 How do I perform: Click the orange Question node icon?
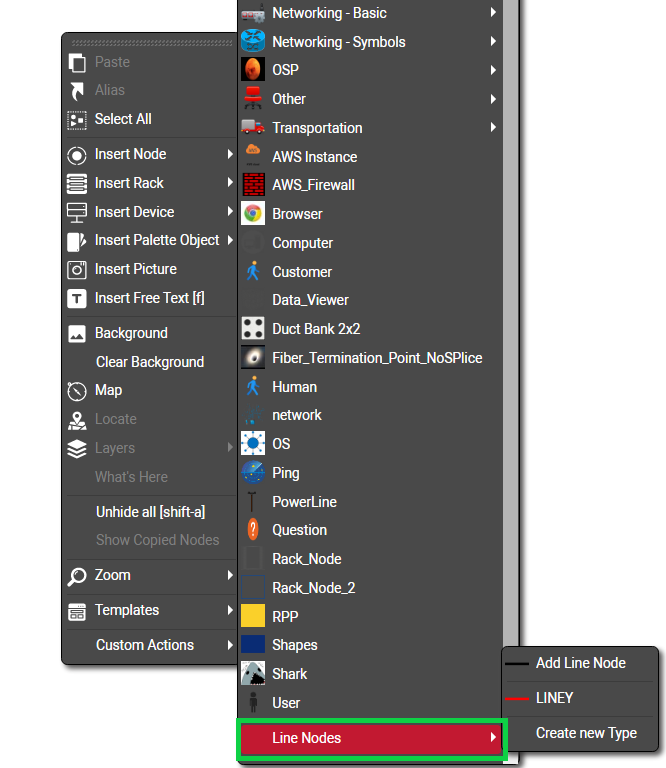click(x=253, y=530)
